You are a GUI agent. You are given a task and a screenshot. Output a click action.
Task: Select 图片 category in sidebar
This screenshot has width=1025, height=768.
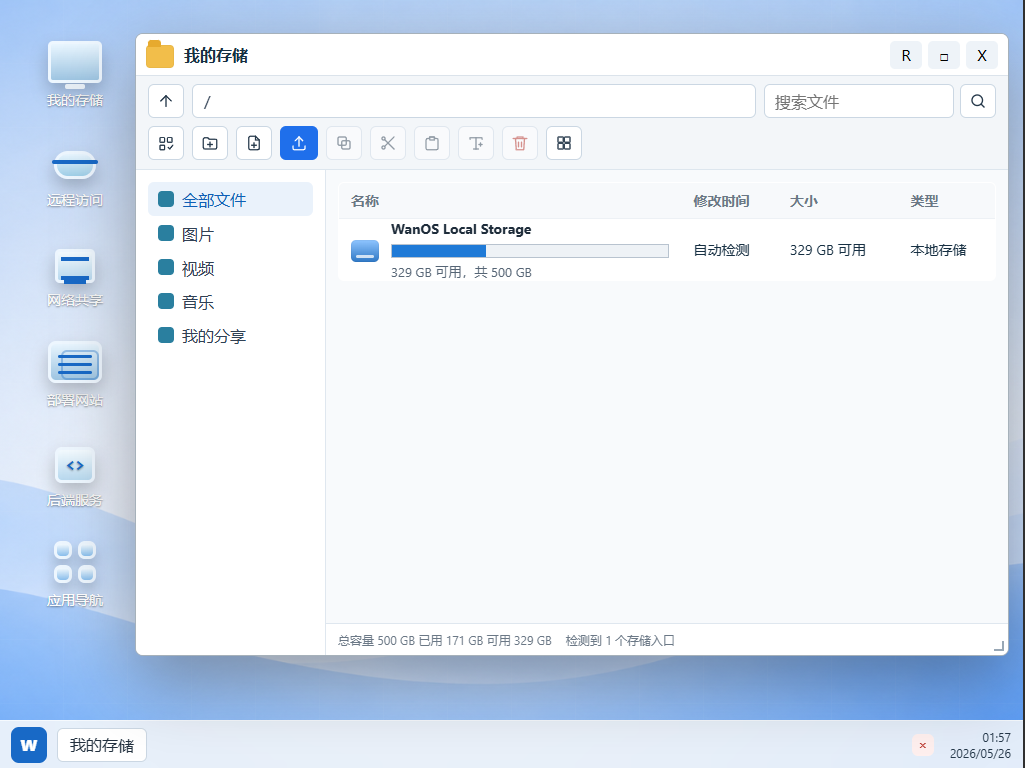click(x=230, y=234)
